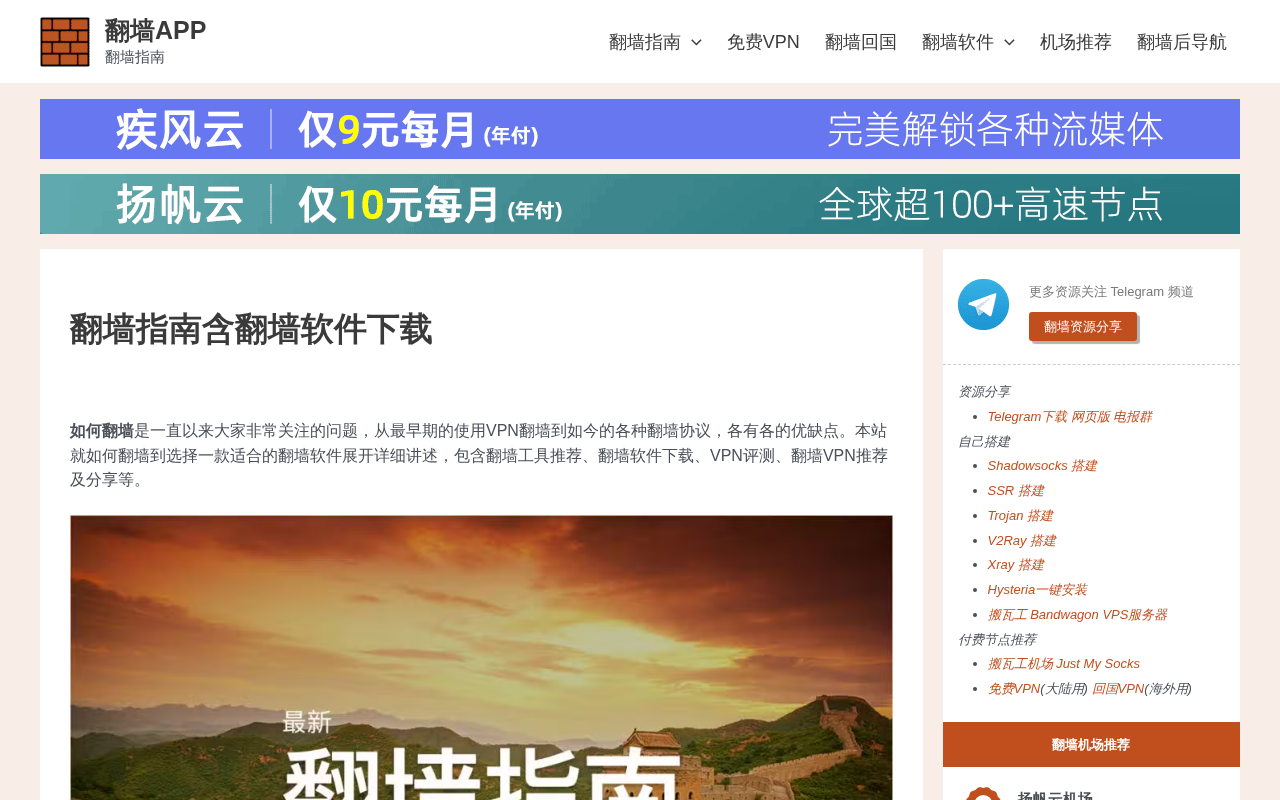This screenshot has height=800, width=1280.
Task: Open the Shadowsocks 搭建 link
Action: click(1042, 466)
